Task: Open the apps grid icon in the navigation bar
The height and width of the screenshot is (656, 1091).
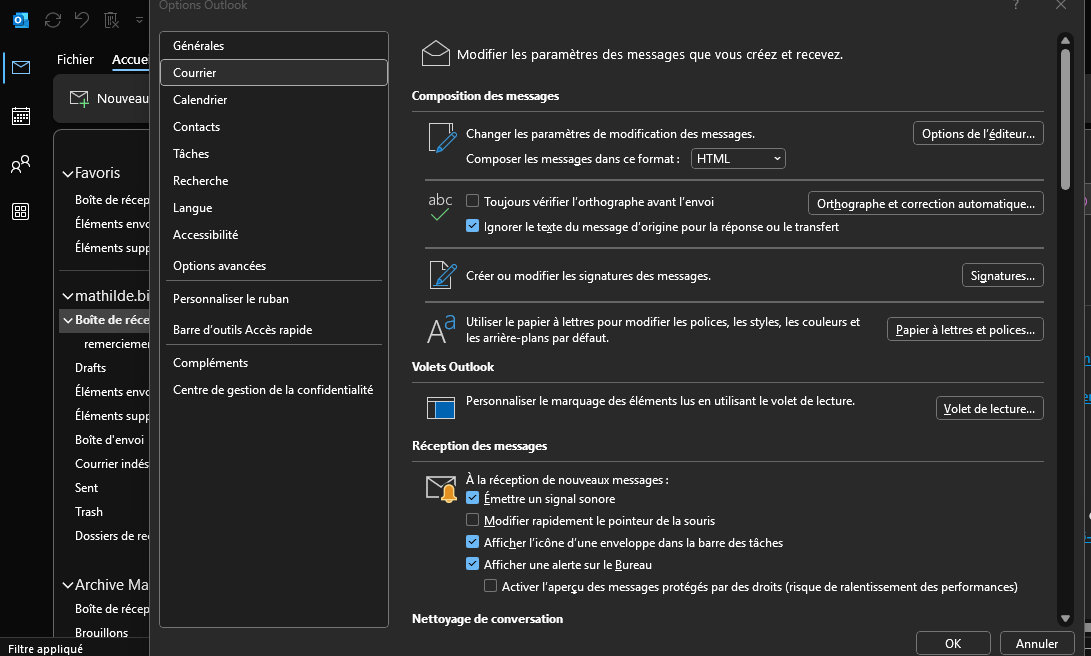Action: 21,211
